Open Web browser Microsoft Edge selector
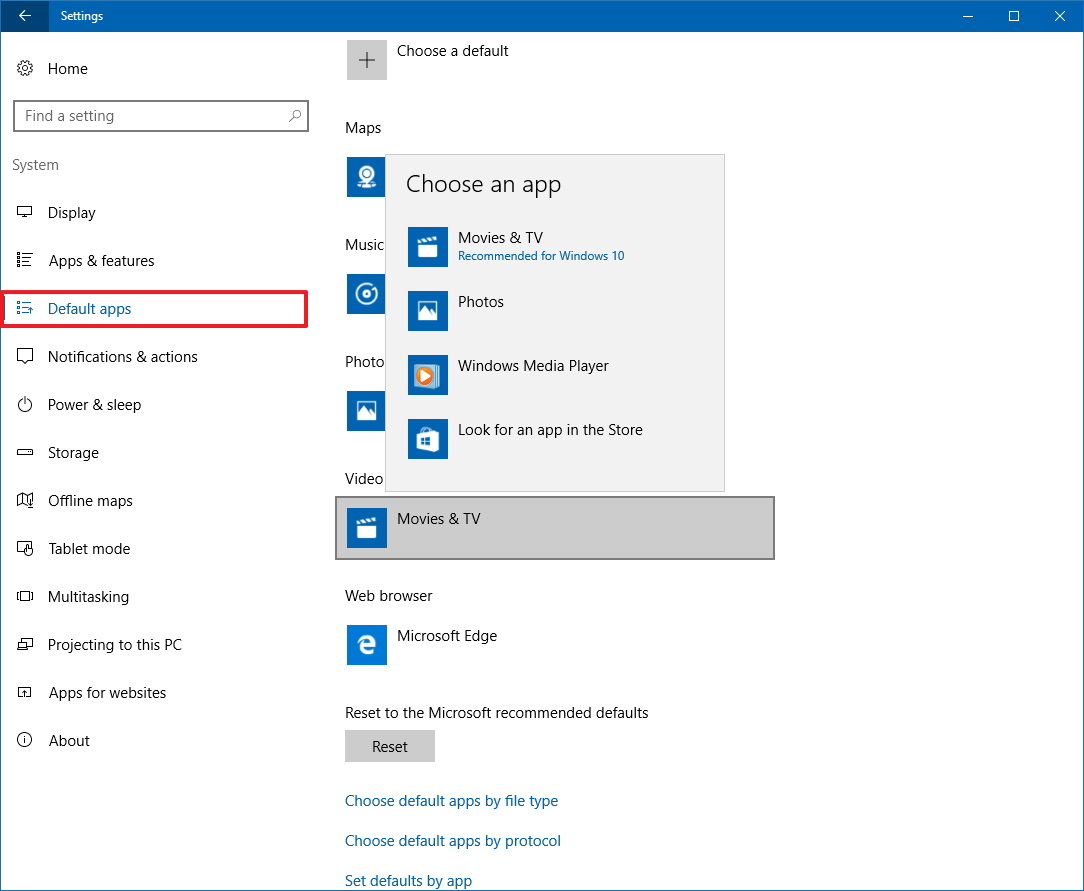Viewport: 1084px width, 891px height. 554,644
